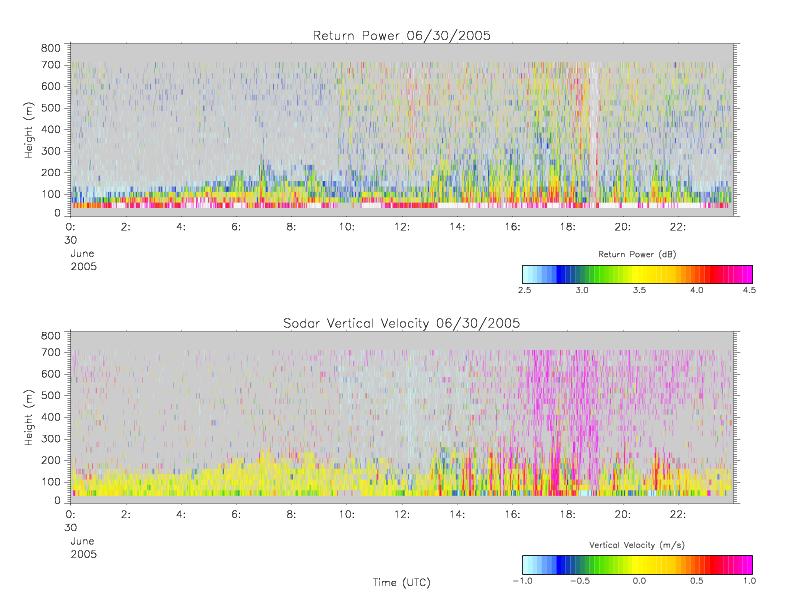Click the '600' height tick on top chart
Viewport: 791px width, 611px height.
pyautogui.click(x=50, y=86)
